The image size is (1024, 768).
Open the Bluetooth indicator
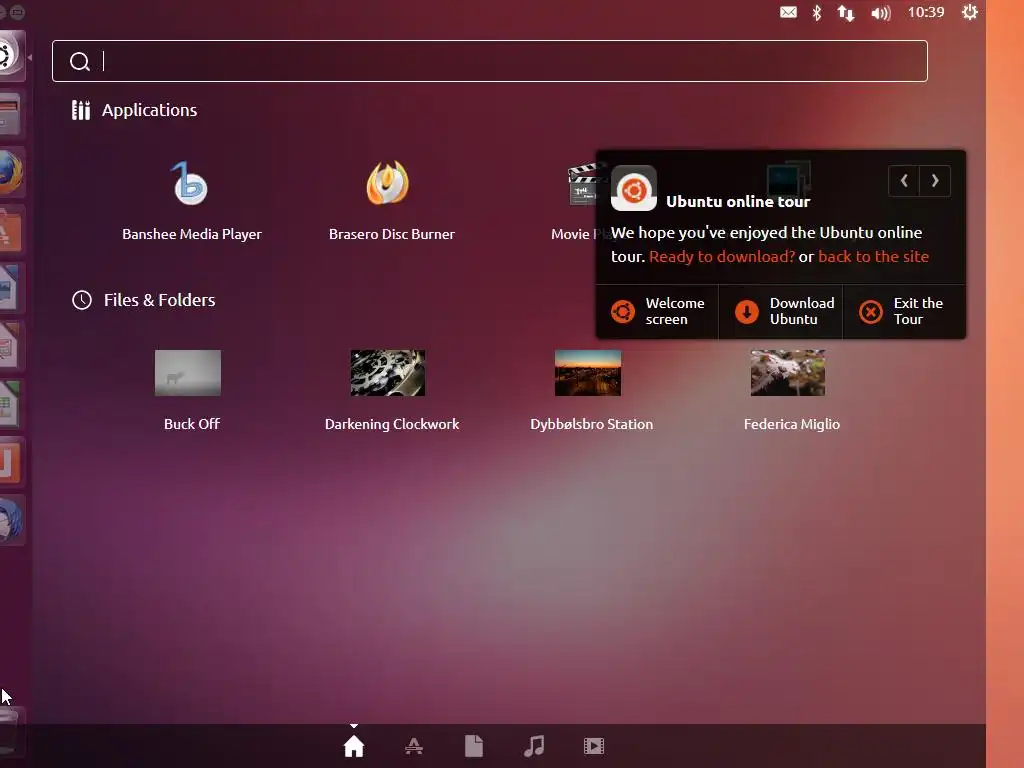[x=816, y=12]
